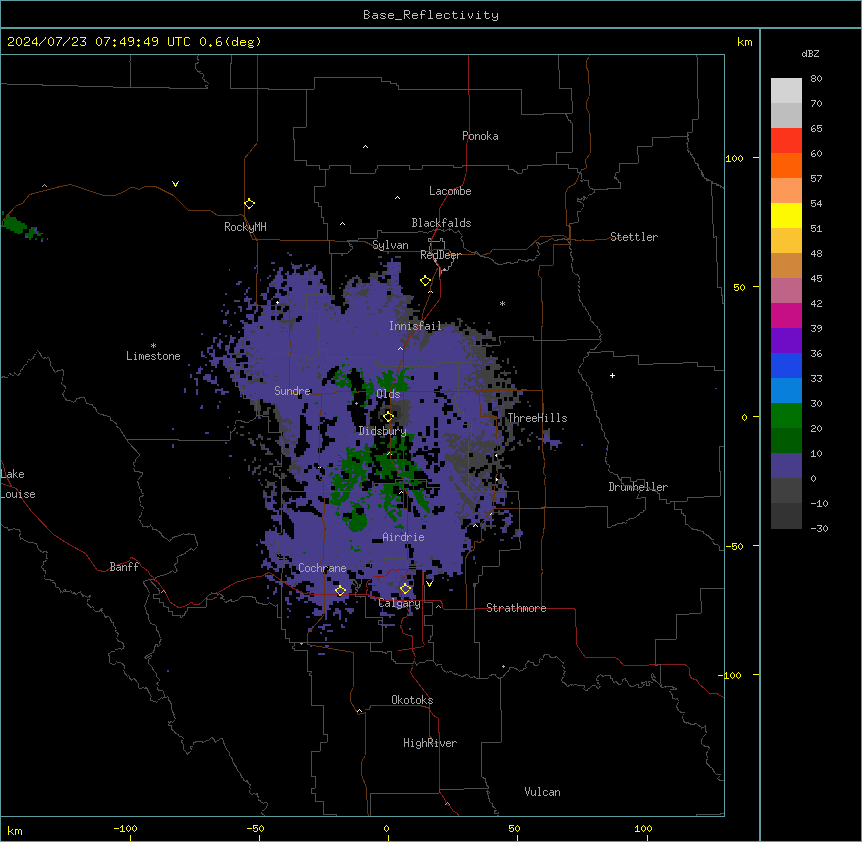Screen dimensions: 862x842
Task: Click the Innisfail city label
Action: [x=415, y=326]
